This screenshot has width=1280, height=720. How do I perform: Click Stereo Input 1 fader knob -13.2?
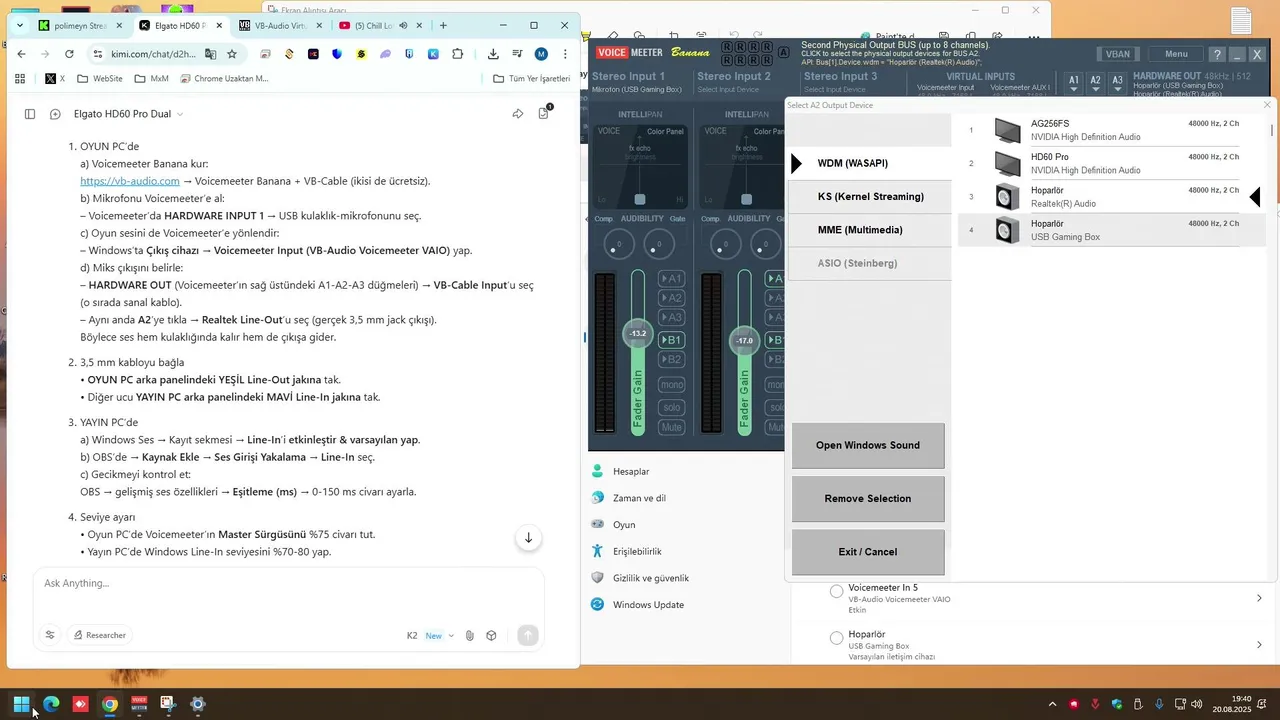point(637,333)
